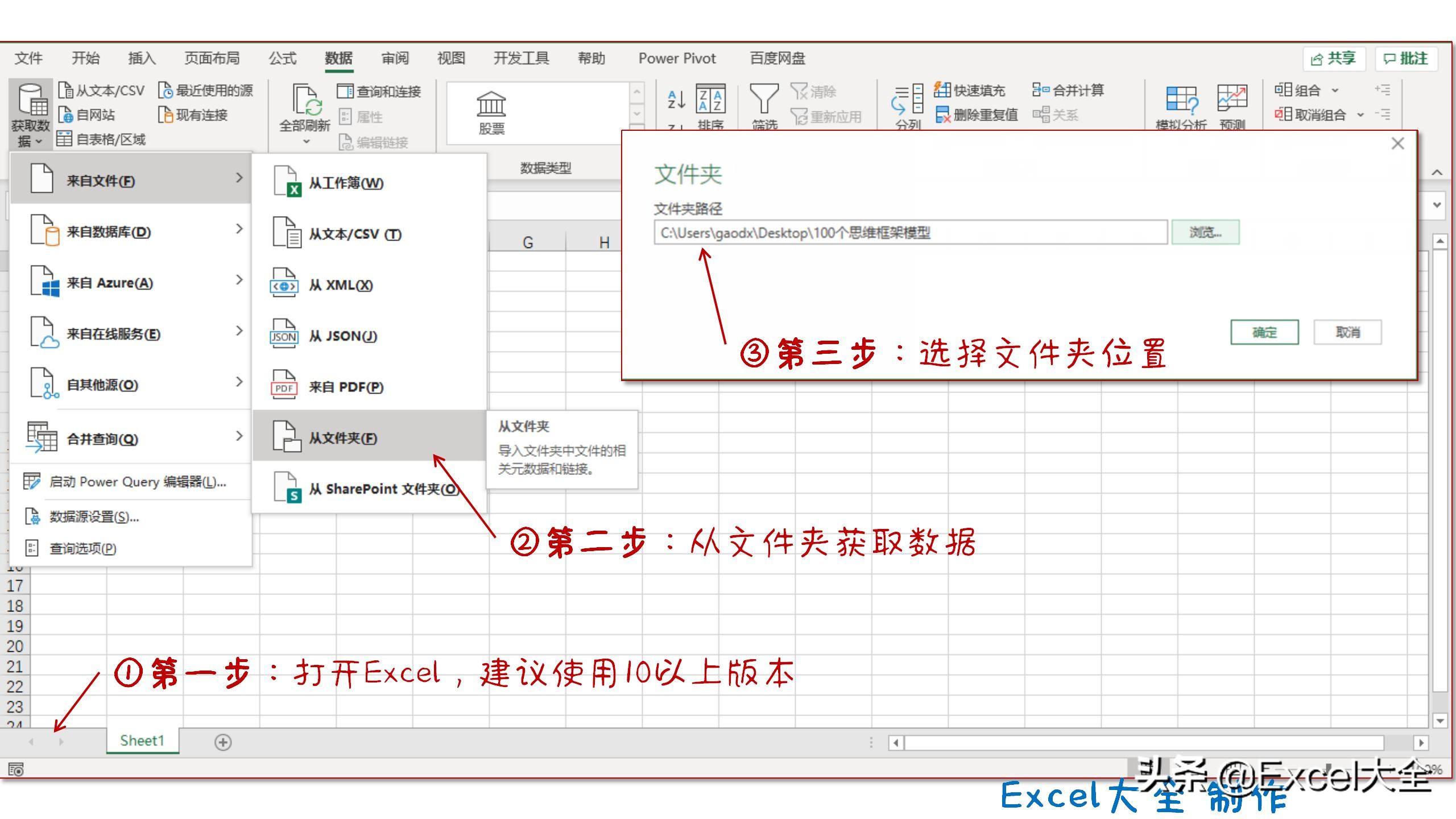Click Text to Columns (分列) icon

(908, 107)
